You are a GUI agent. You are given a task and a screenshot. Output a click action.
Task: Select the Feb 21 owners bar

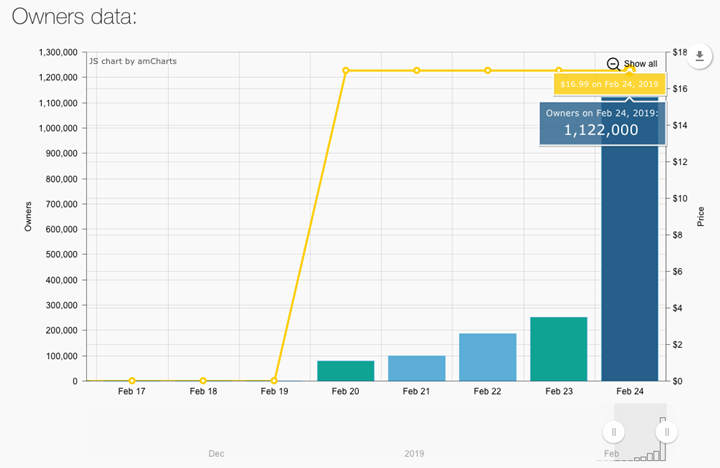[x=417, y=368]
